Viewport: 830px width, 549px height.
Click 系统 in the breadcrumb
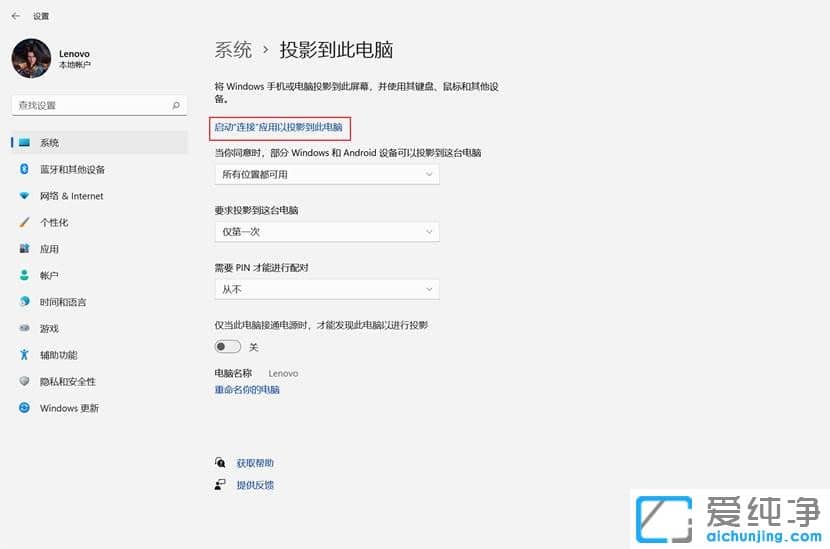[233, 50]
